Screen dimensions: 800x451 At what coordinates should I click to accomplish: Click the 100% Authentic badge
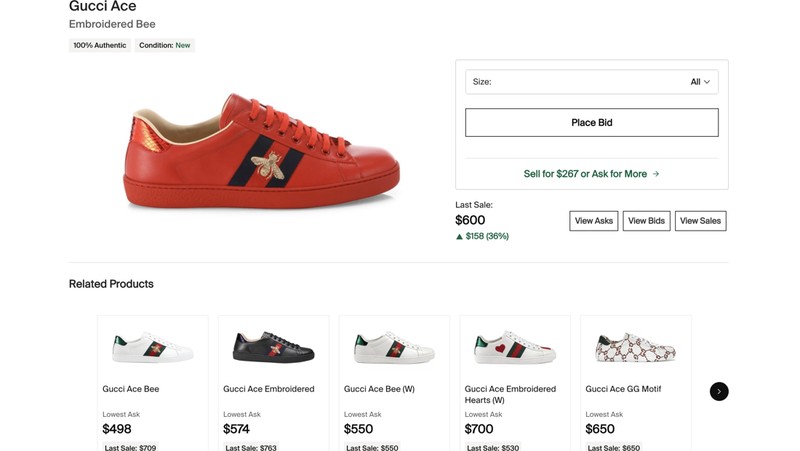click(99, 45)
